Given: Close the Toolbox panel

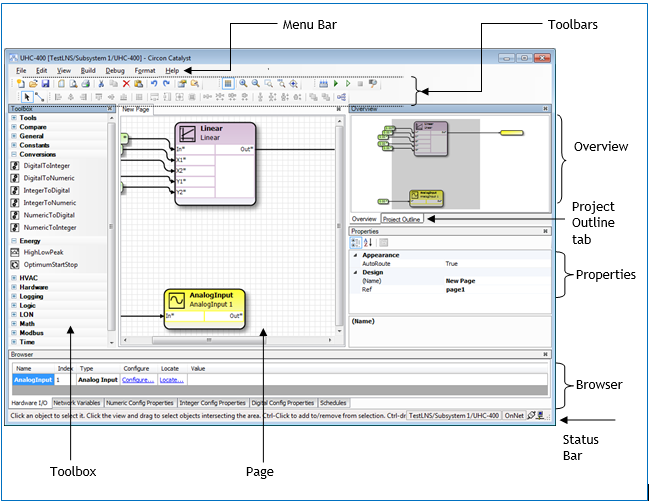Looking at the screenshot, I should [x=110, y=109].
